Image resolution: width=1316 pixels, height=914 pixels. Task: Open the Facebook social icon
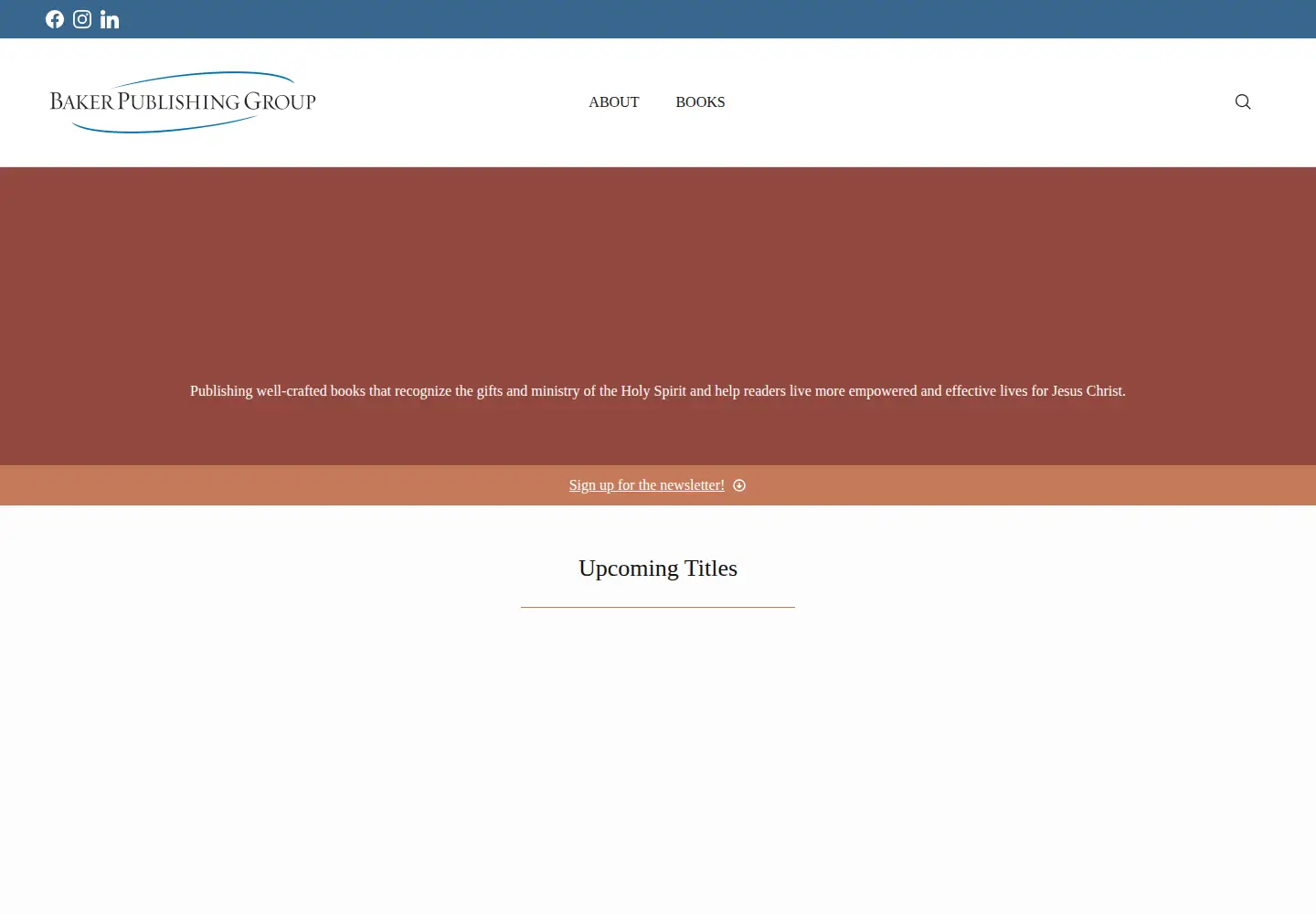click(x=55, y=19)
